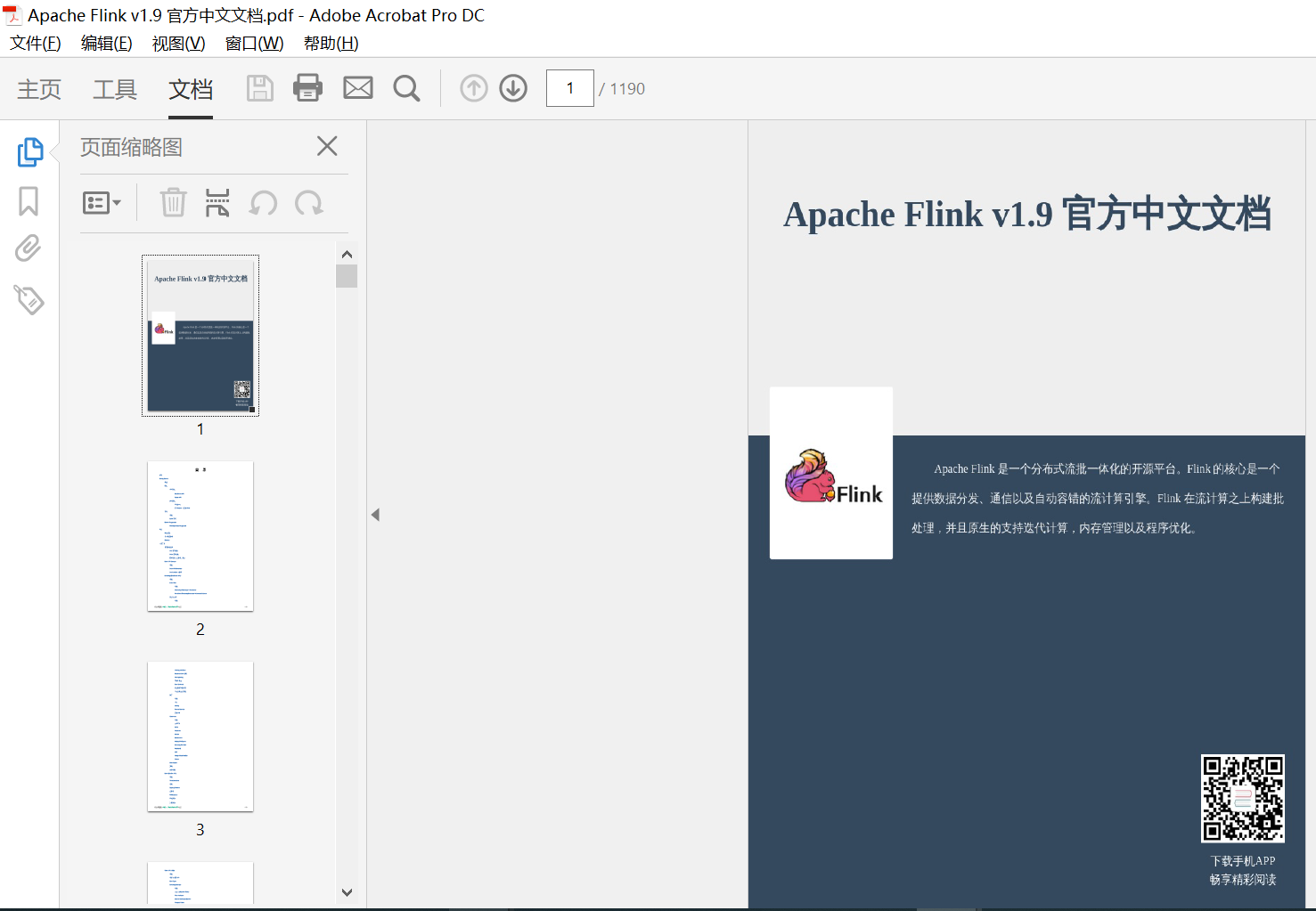Collapse navigation pane with left arrow
Image resolution: width=1316 pixels, height=911 pixels.
coord(376,515)
